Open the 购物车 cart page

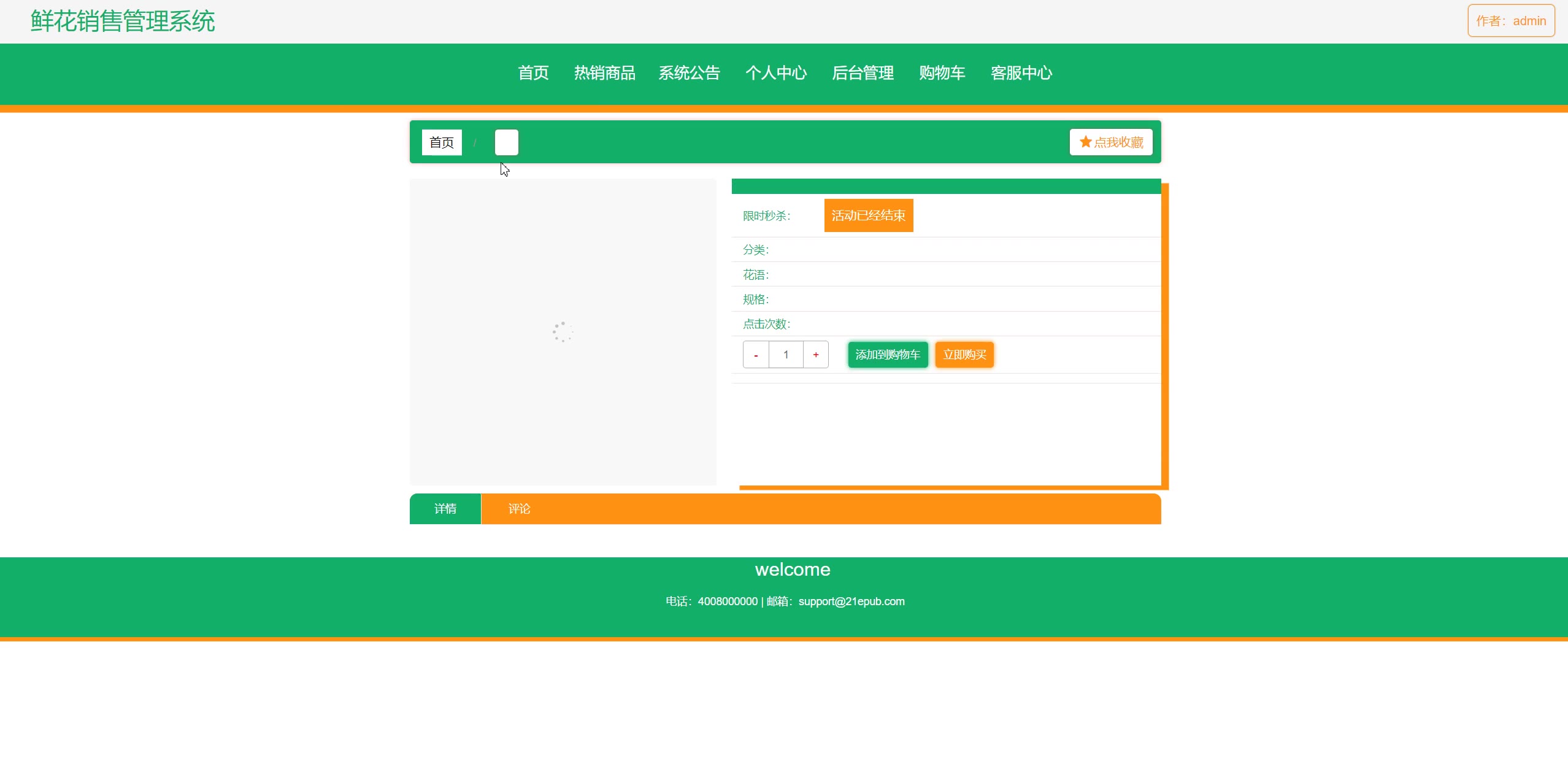pyautogui.click(x=942, y=73)
